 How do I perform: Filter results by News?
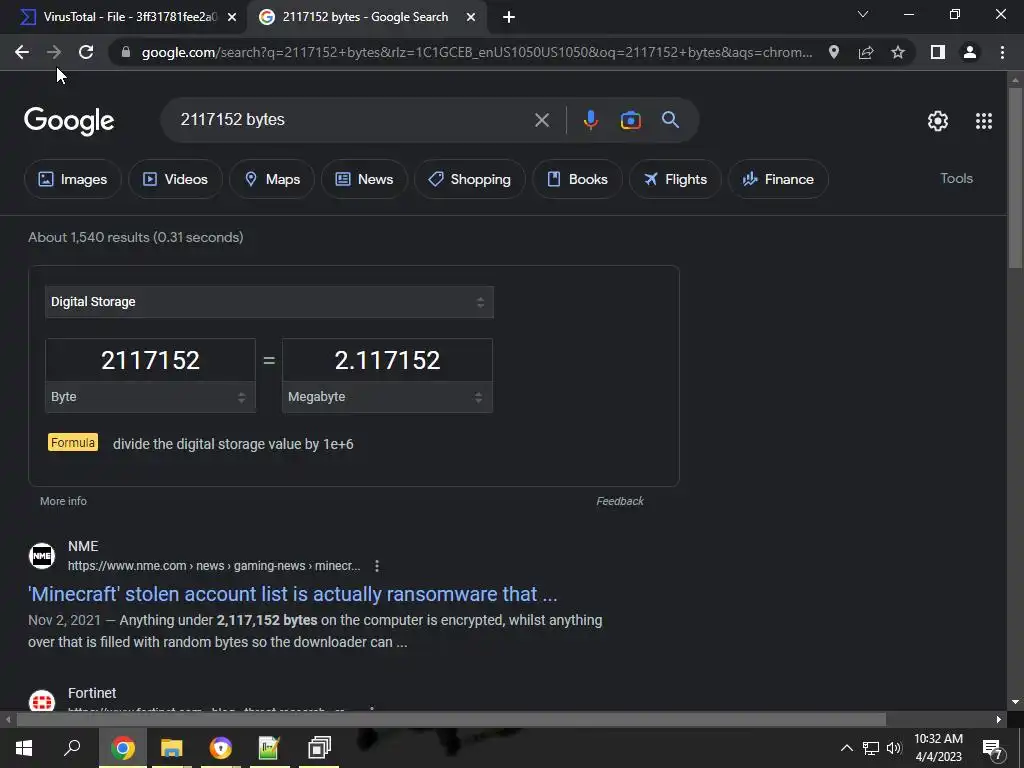pyautogui.click(x=364, y=179)
